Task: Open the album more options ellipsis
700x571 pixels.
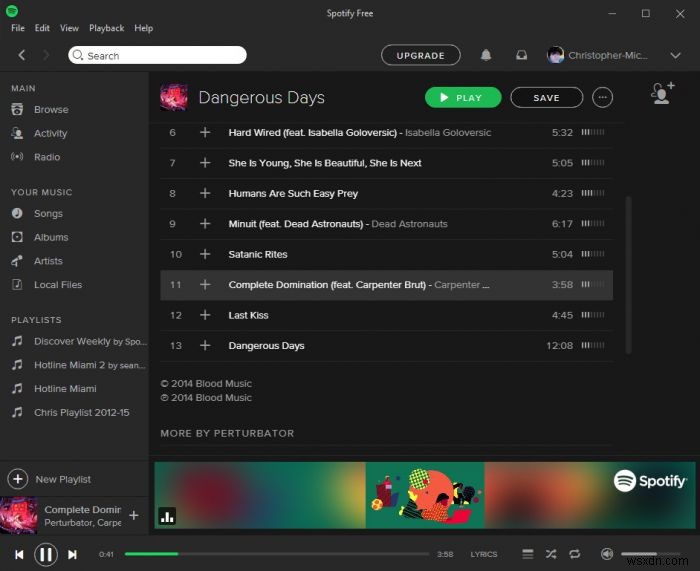Action: 602,97
